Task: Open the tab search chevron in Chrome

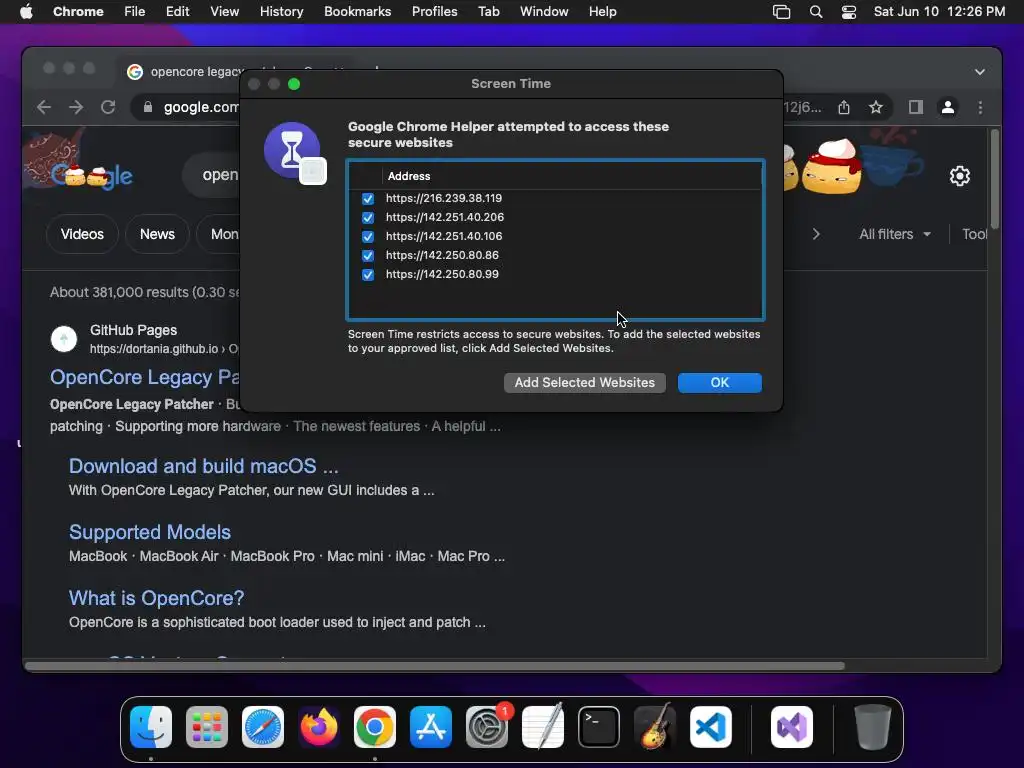Action: [x=980, y=72]
